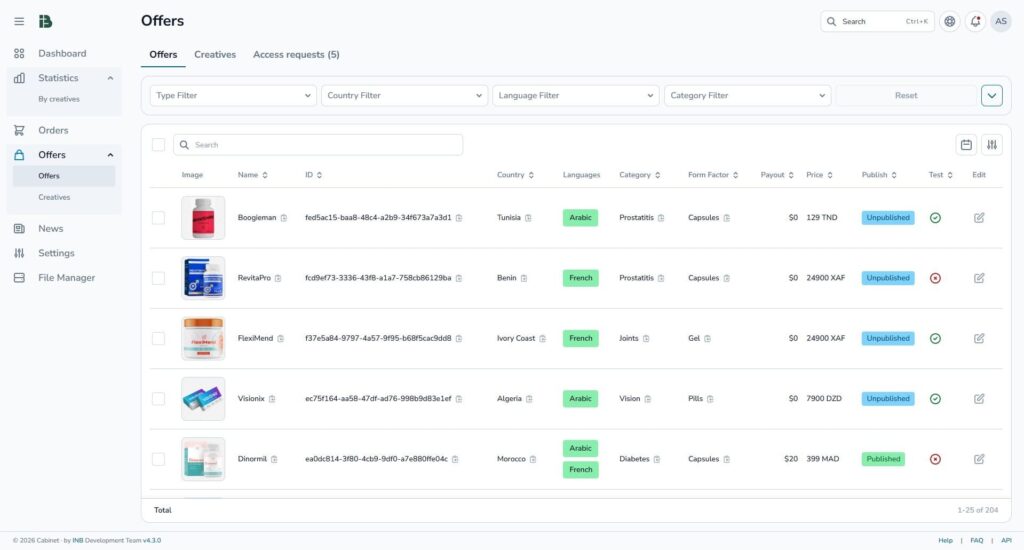Click the hamburger menu icon
Viewport: 1024px width, 550px height.
click(19, 21)
